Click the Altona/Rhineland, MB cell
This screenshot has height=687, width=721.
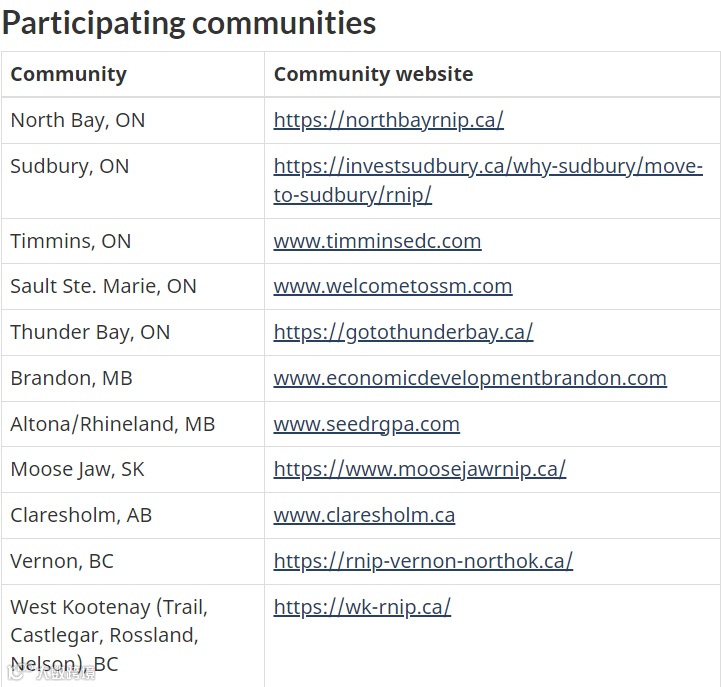[x=112, y=424]
